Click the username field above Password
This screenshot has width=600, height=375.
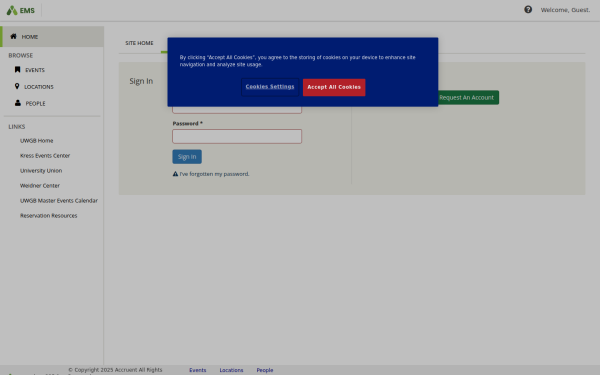[x=237, y=109]
